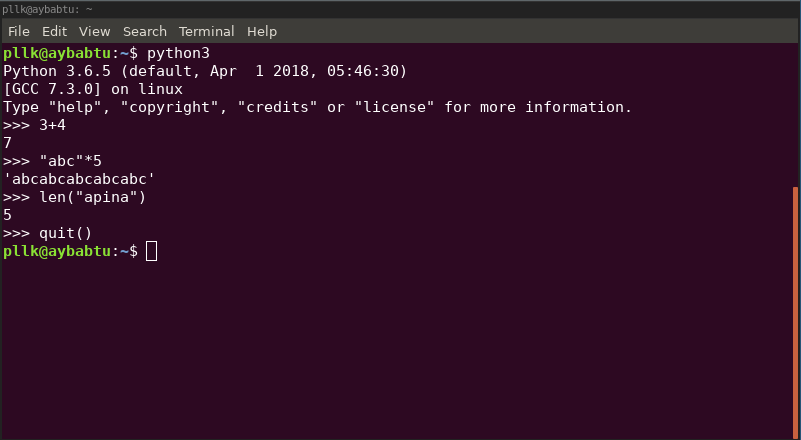Open the View menu
Screen dimensions: 801x440
[x=94, y=31]
